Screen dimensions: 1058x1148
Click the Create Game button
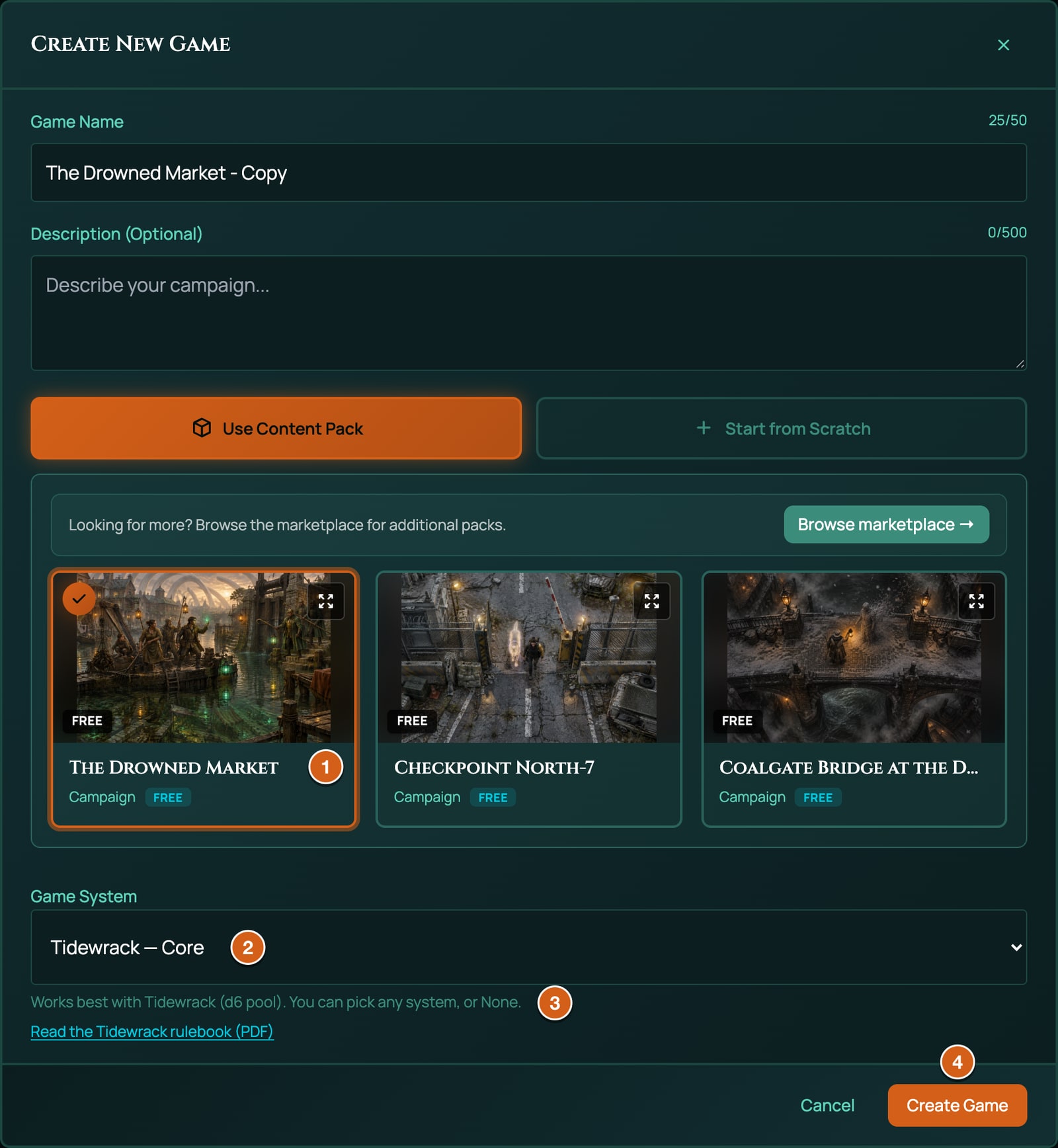[957, 1105]
